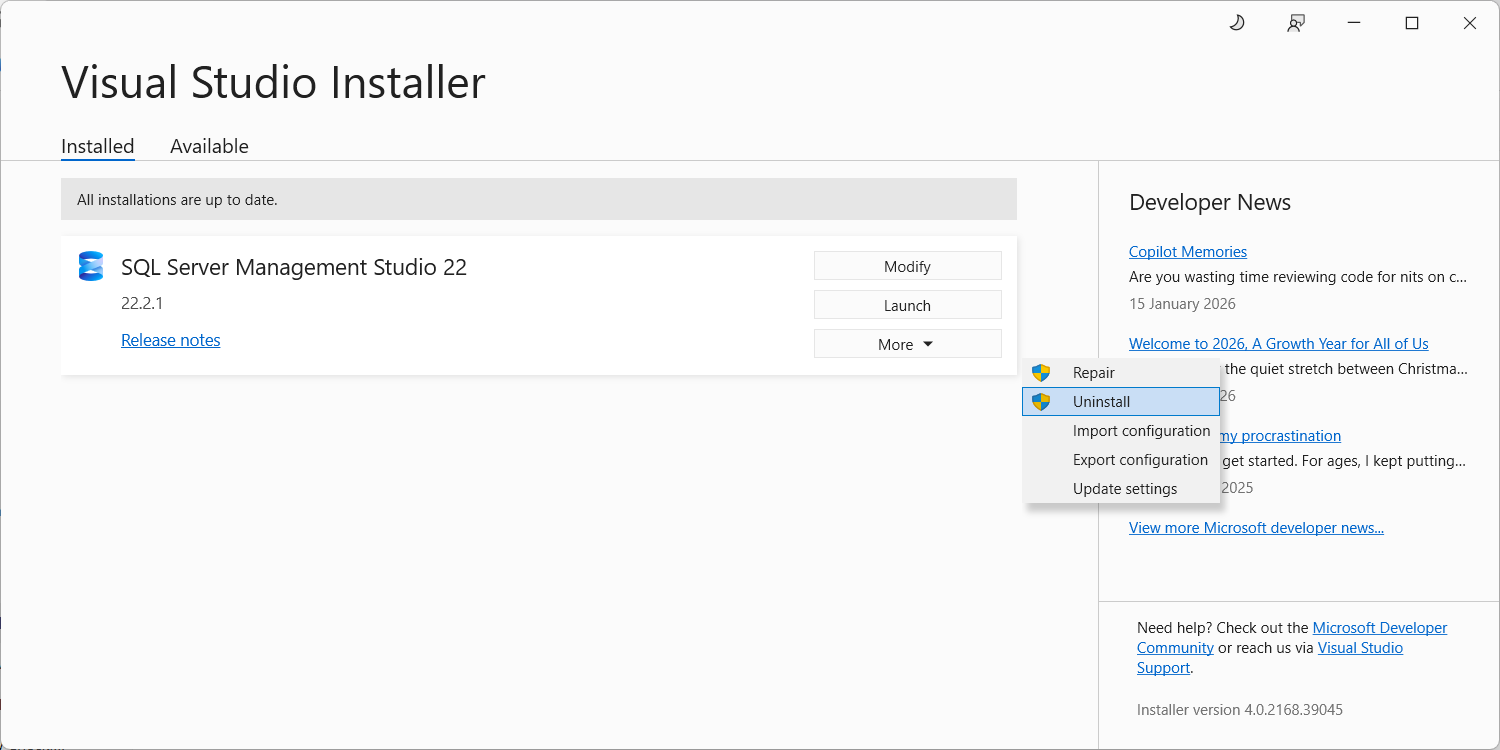1500x750 pixels.
Task: Minimize the installer window
Action: click(x=1354, y=23)
